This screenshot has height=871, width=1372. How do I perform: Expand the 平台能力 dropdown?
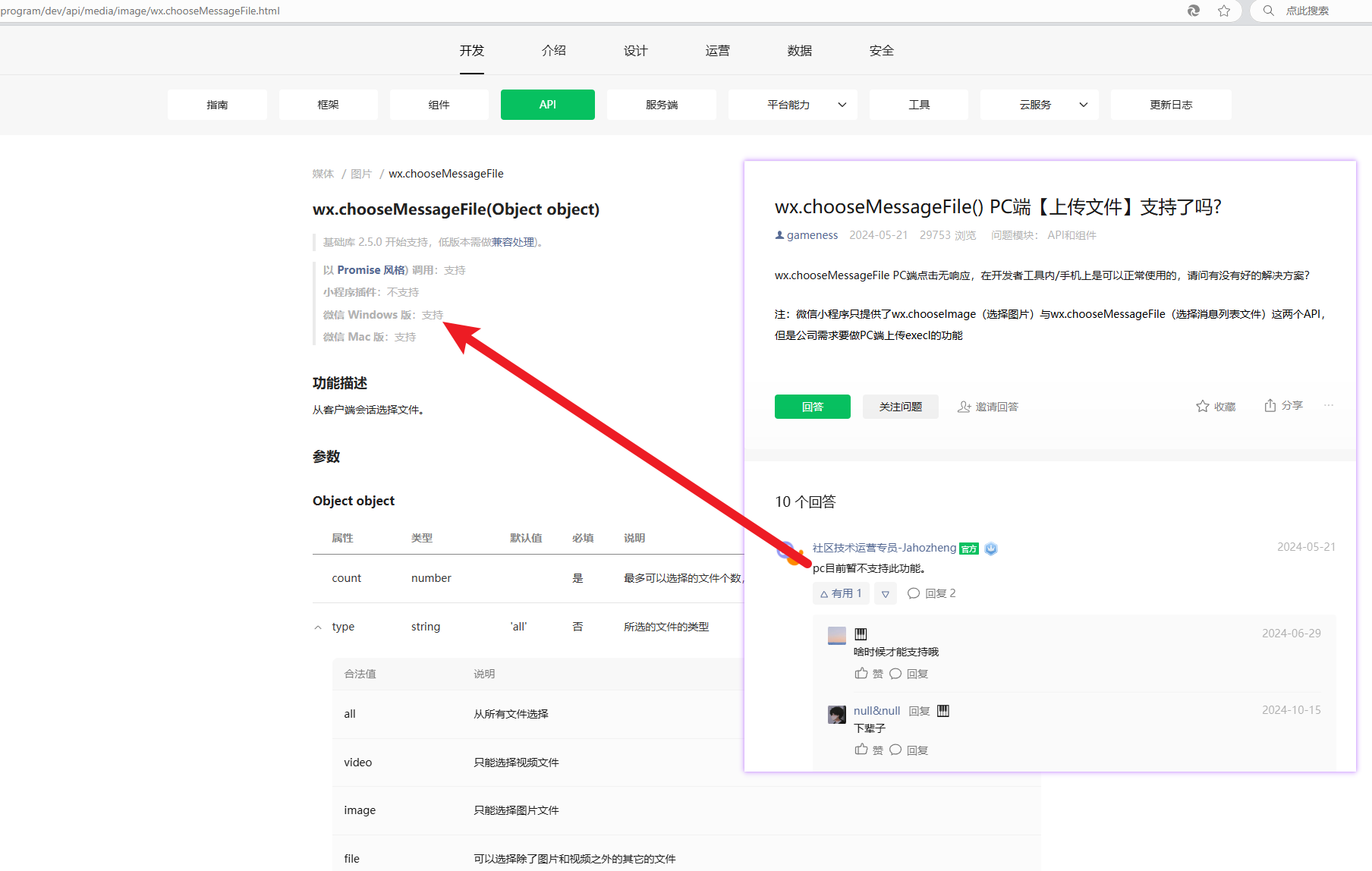tap(793, 105)
